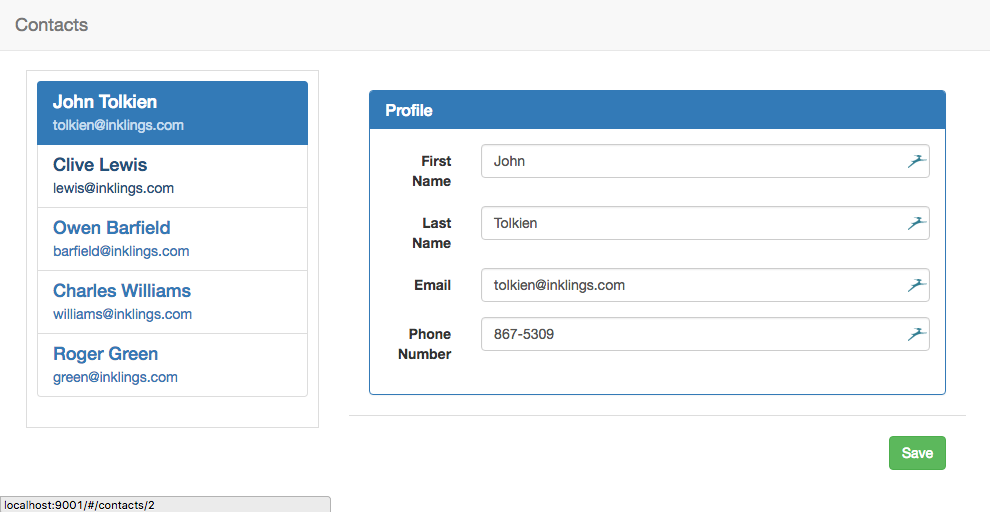This screenshot has height=512, width=990.
Task: Click the barfield@inklings.com address
Action: click(x=121, y=251)
